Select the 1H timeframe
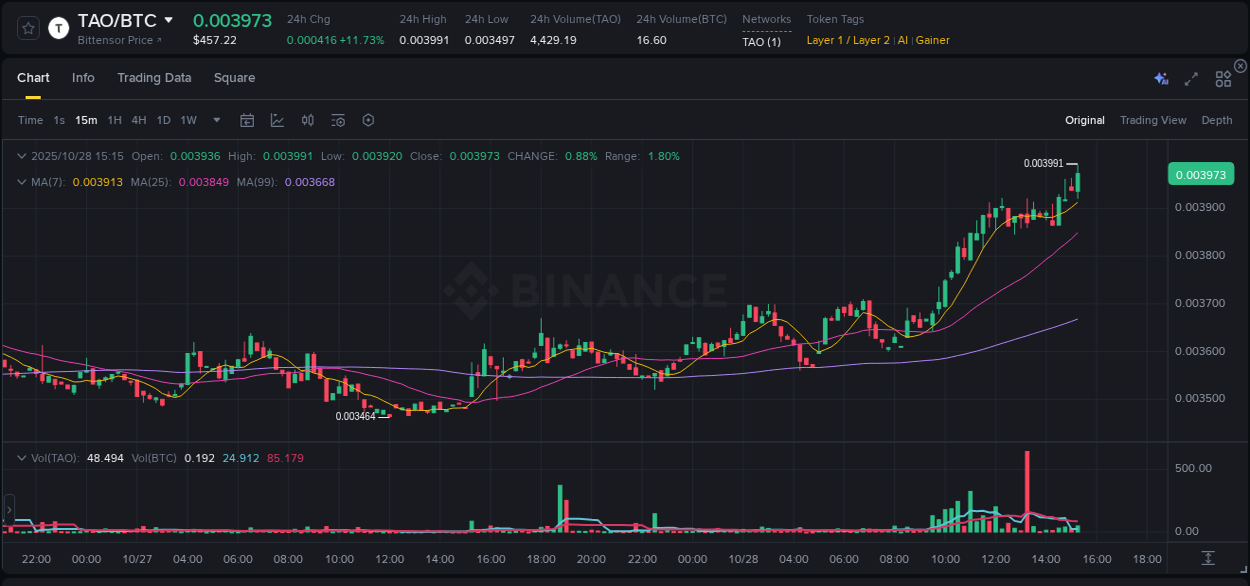This screenshot has width=1250, height=586. pyautogui.click(x=114, y=120)
